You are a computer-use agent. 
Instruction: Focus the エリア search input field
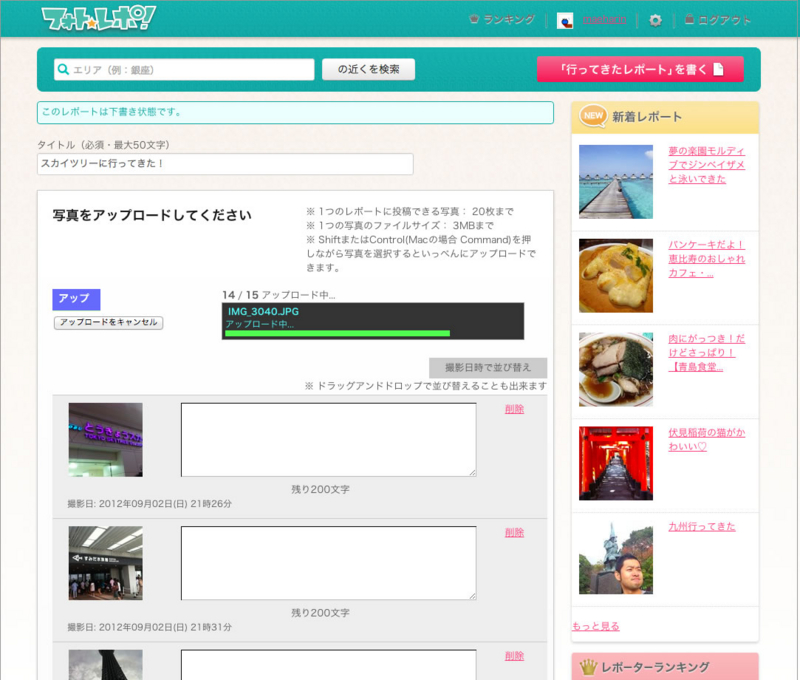pyautogui.click(x=184, y=69)
